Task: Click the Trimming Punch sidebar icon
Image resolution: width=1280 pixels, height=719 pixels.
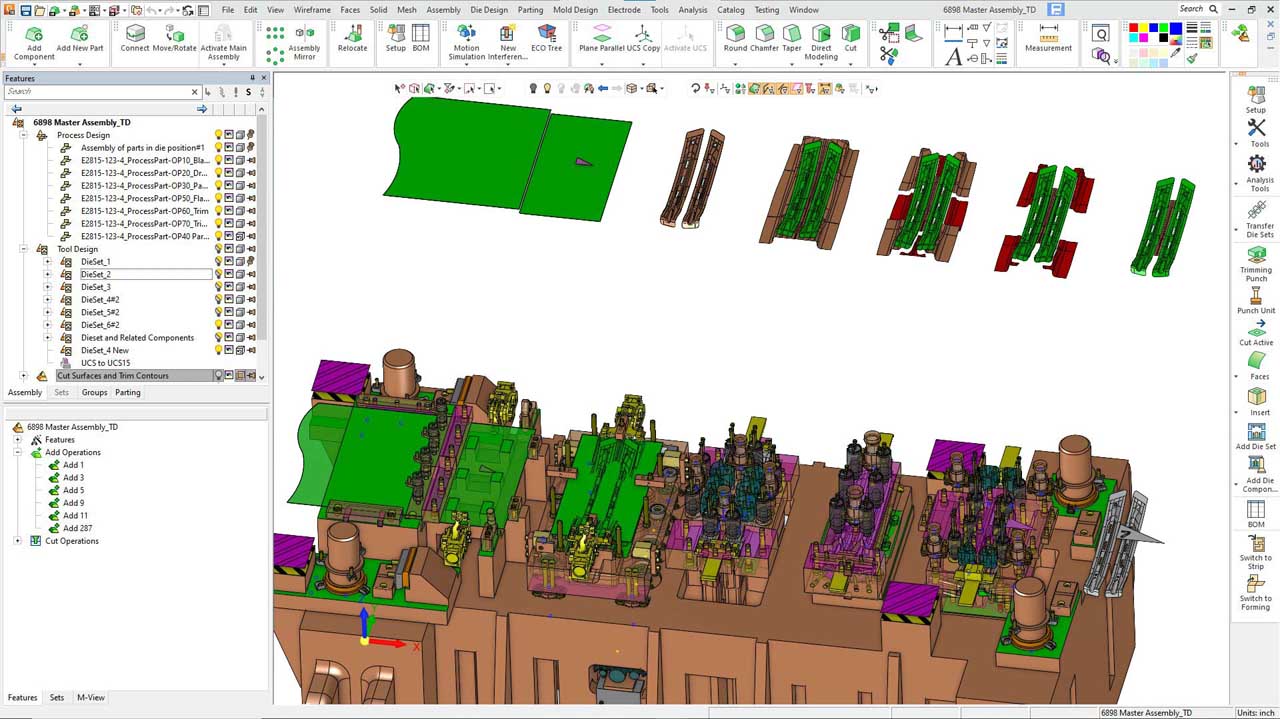Action: pos(1256,265)
